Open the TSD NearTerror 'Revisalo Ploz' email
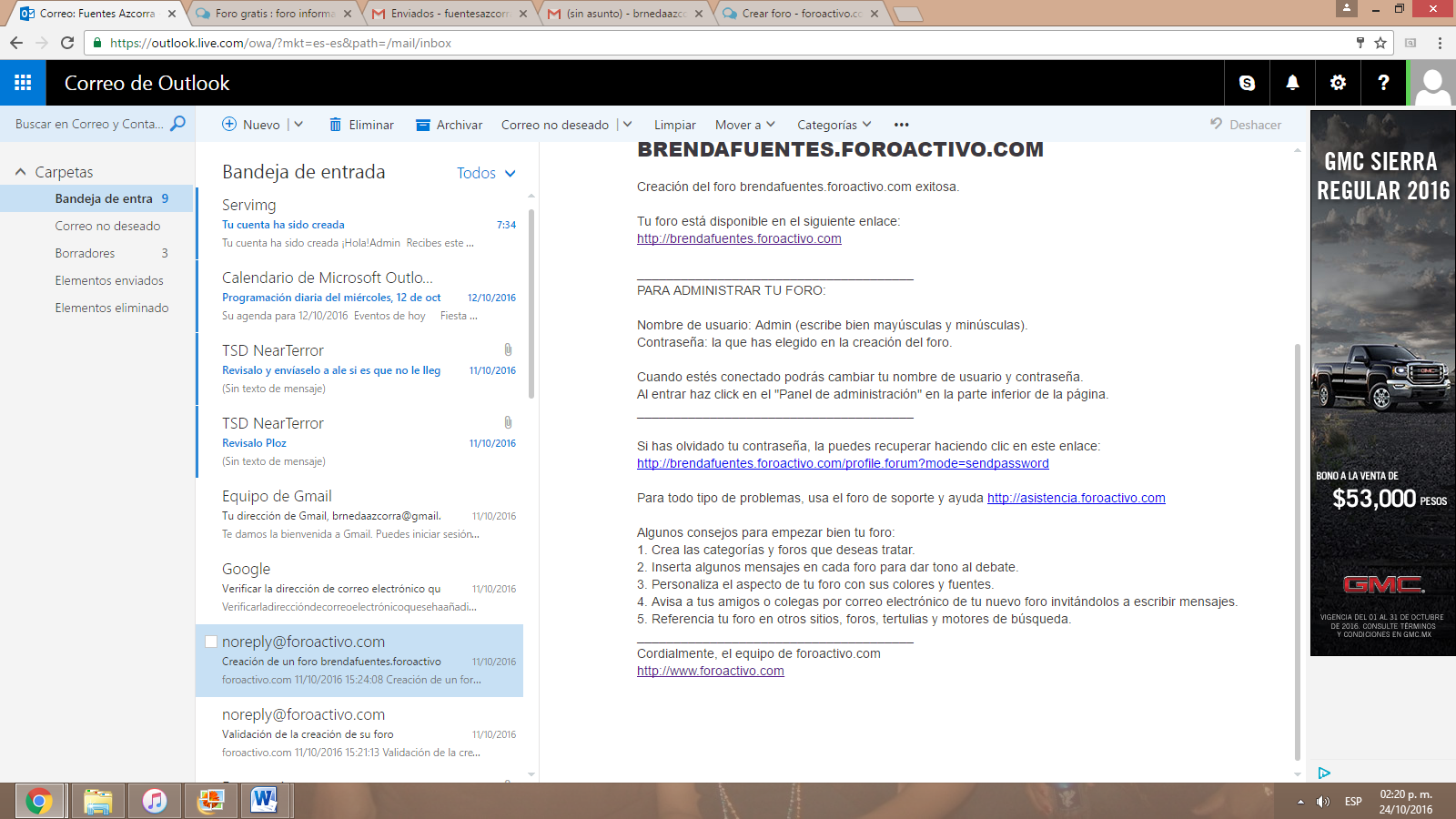This screenshot has width=1456, height=819. coord(360,441)
